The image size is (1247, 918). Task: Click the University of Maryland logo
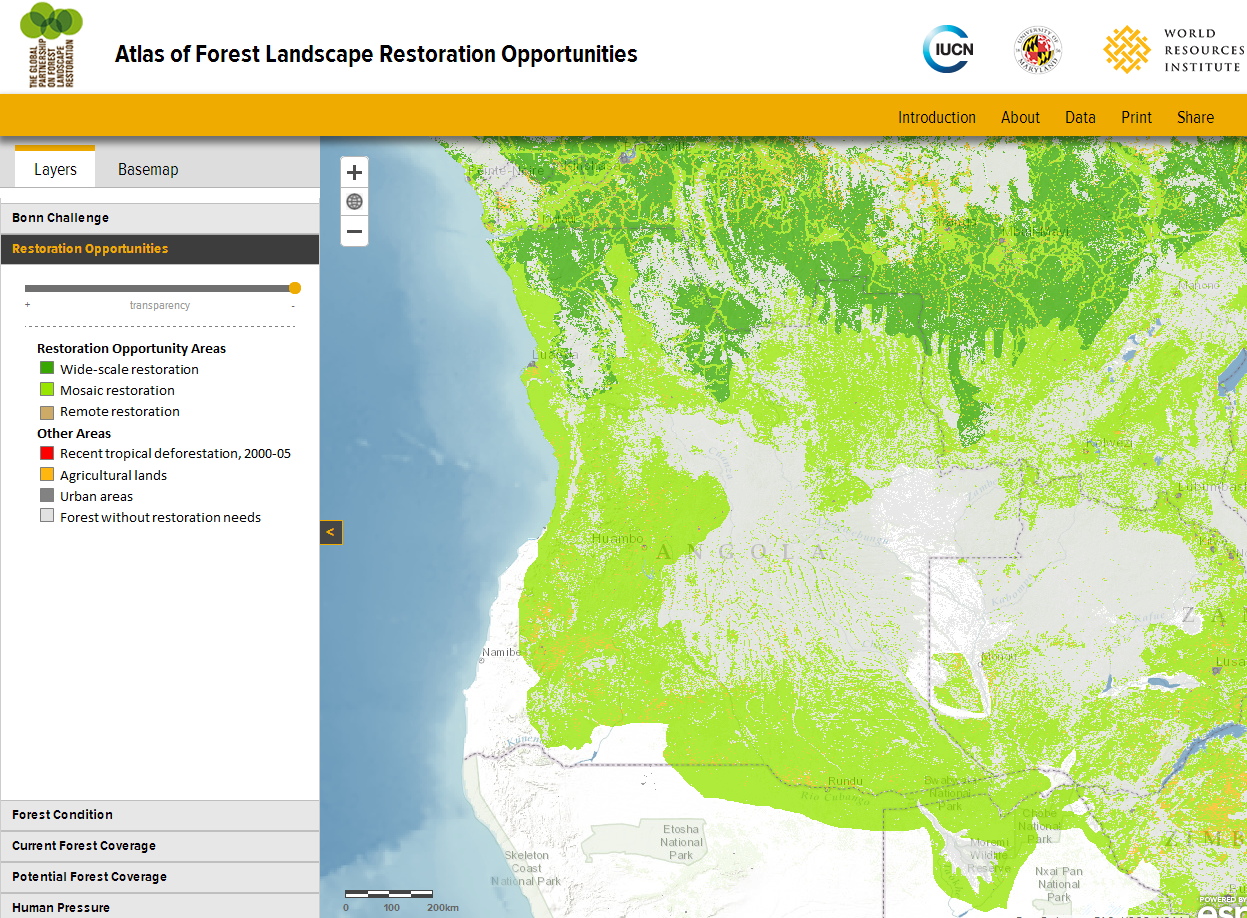(1037, 48)
